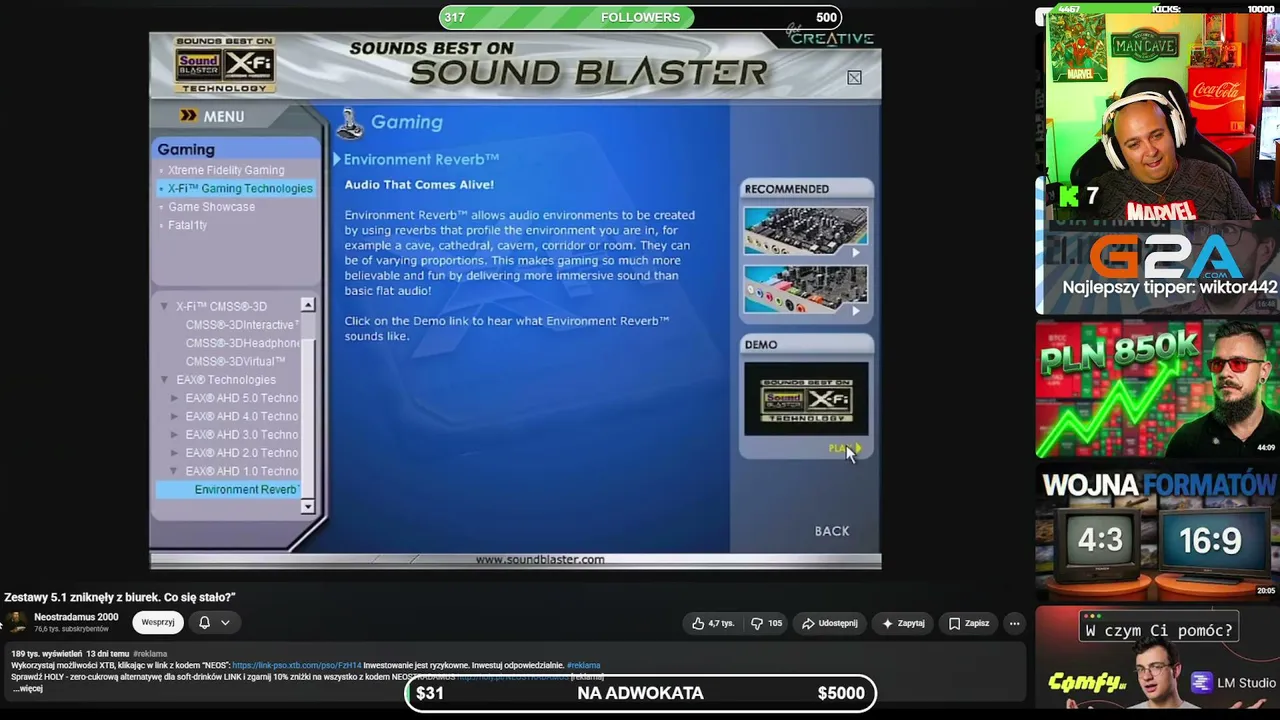The height and width of the screenshot is (720, 1280).
Task: Select X-Fi Gaming Technologies menu item
Action: (x=240, y=188)
